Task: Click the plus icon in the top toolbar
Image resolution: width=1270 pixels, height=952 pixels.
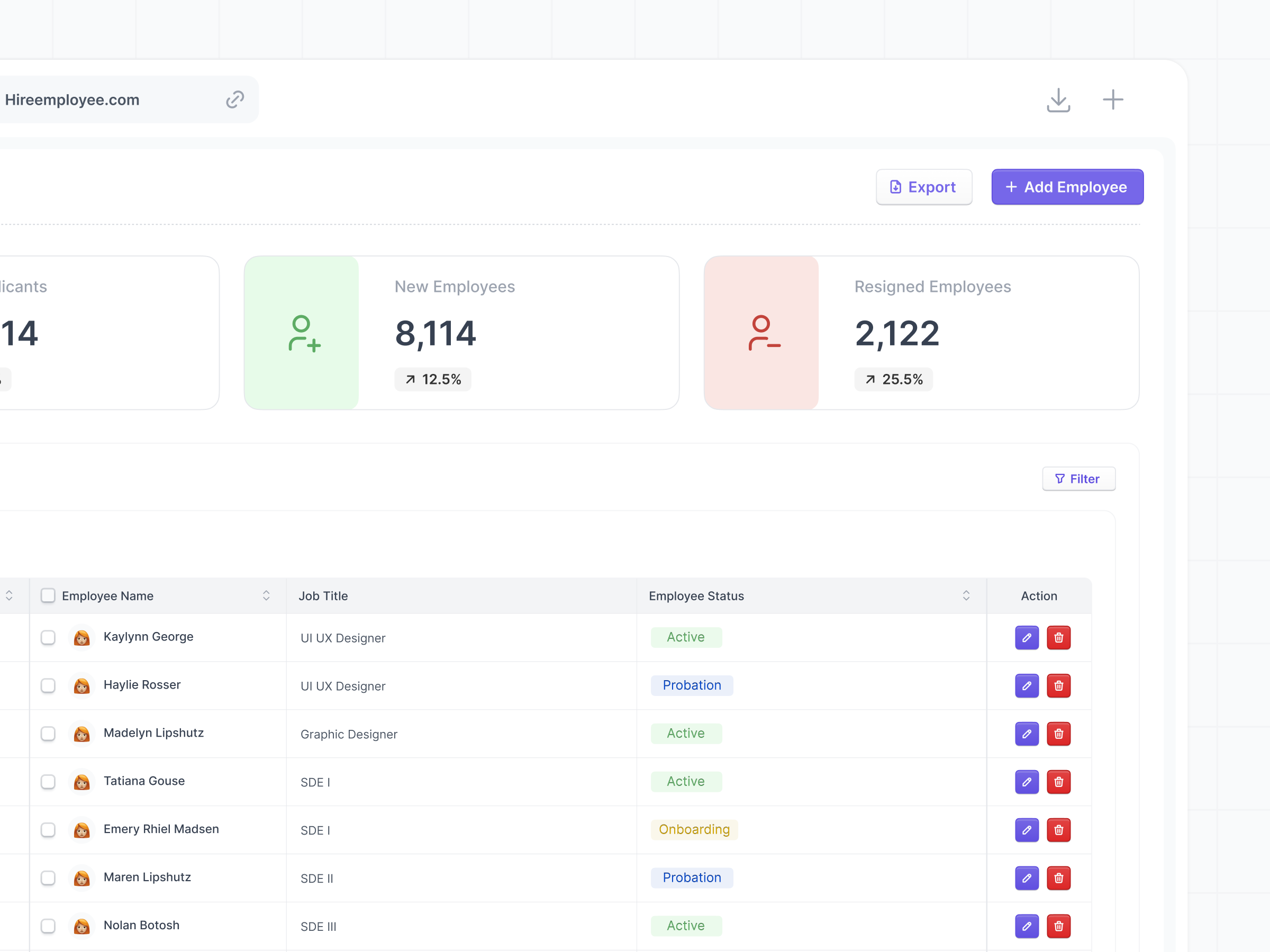Action: (1113, 99)
